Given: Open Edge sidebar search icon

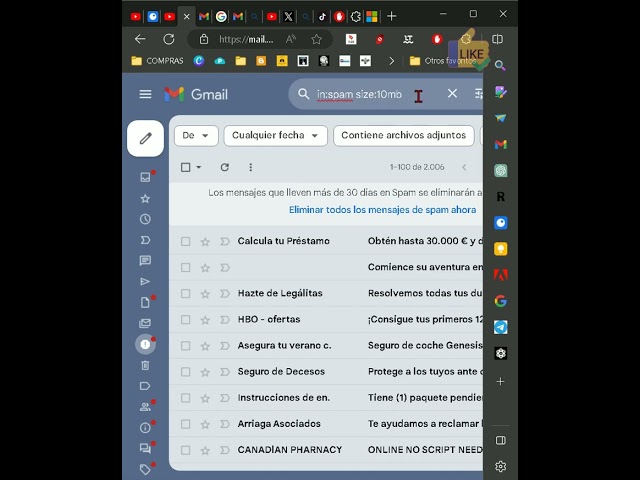Looking at the screenshot, I should pos(500,65).
